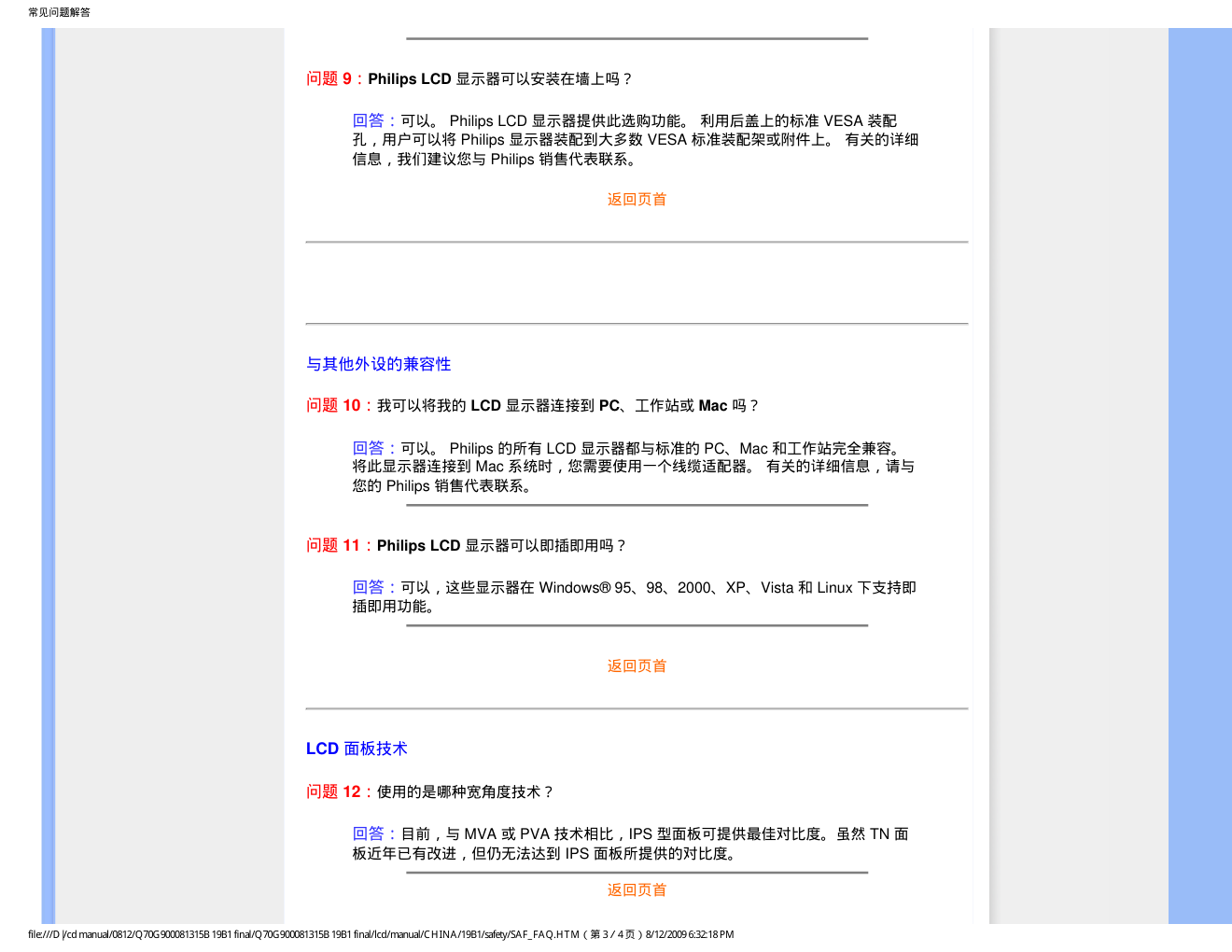Viewport: 1232px width, 952px height.
Task: Click the red 问题 9 label
Action: [x=329, y=79]
